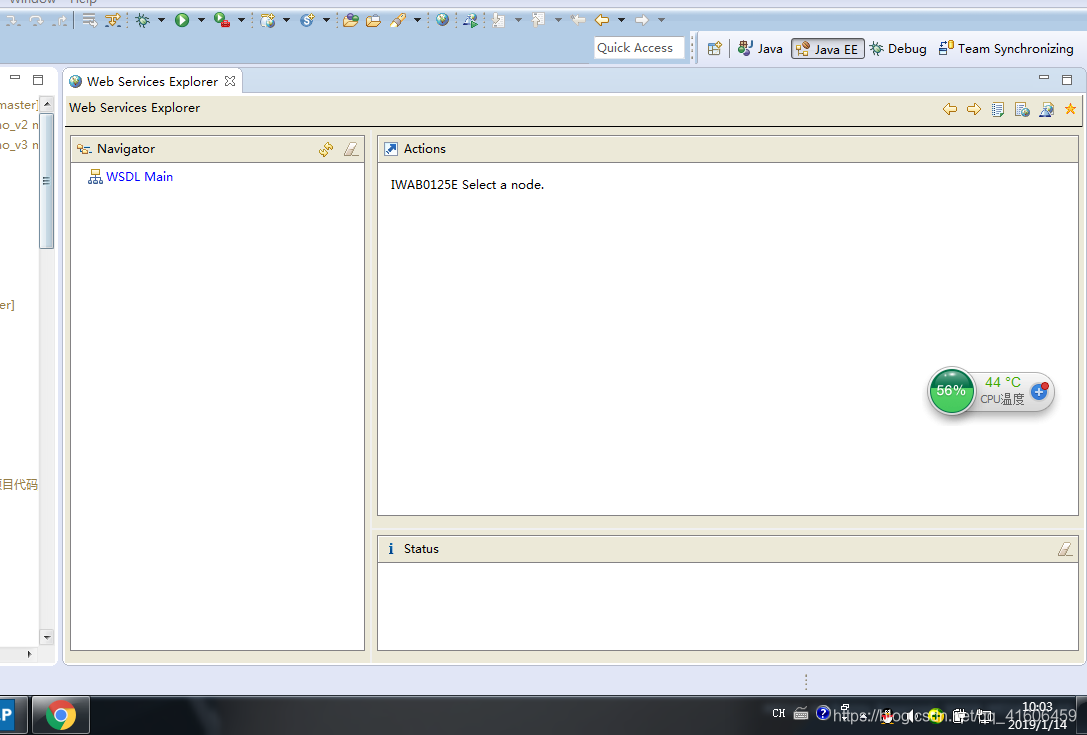1087x735 pixels.
Task: Click the Open Web Browser globe icon
Action: (x=442, y=20)
